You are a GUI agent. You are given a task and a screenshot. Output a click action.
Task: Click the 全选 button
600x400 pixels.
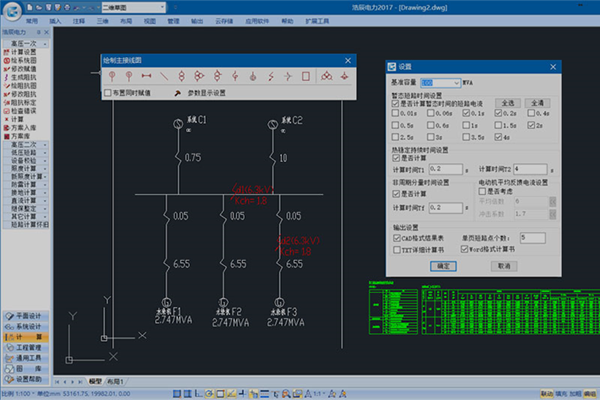tap(508, 103)
